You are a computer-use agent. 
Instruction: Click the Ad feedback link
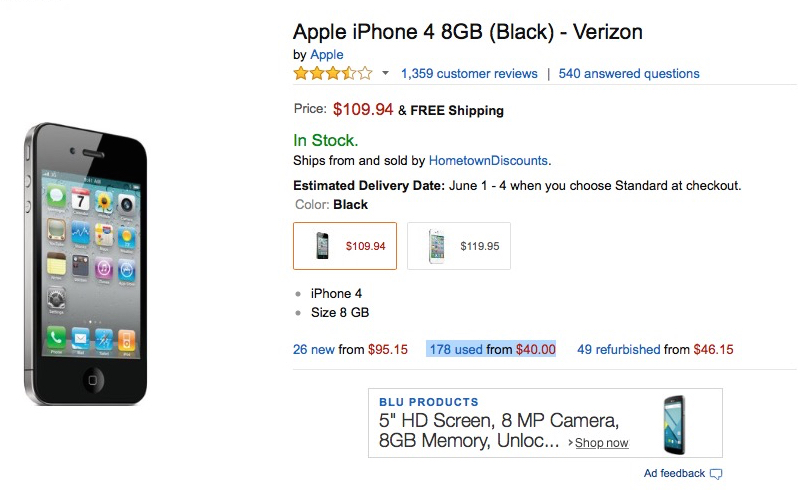point(674,473)
